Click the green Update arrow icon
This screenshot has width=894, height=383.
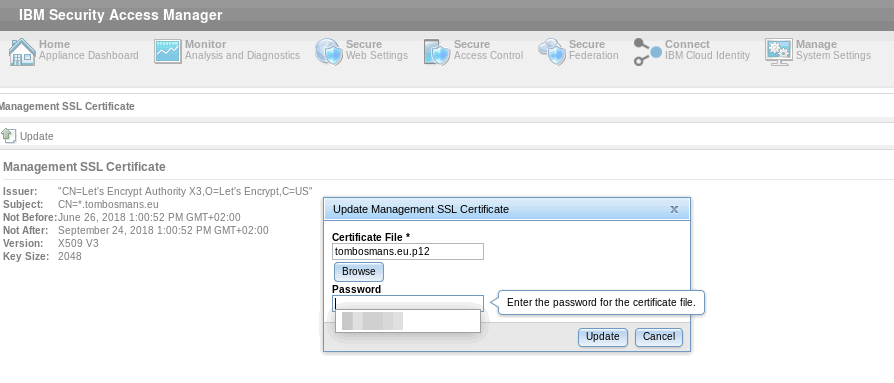[9, 136]
